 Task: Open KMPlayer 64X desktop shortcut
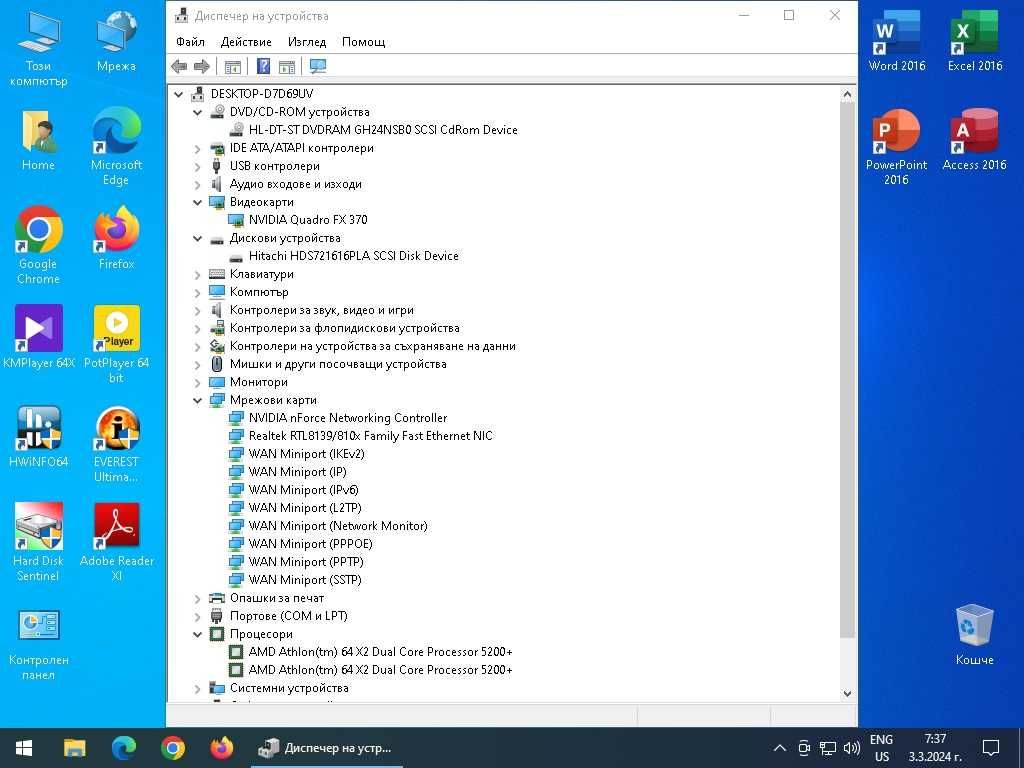click(x=39, y=338)
